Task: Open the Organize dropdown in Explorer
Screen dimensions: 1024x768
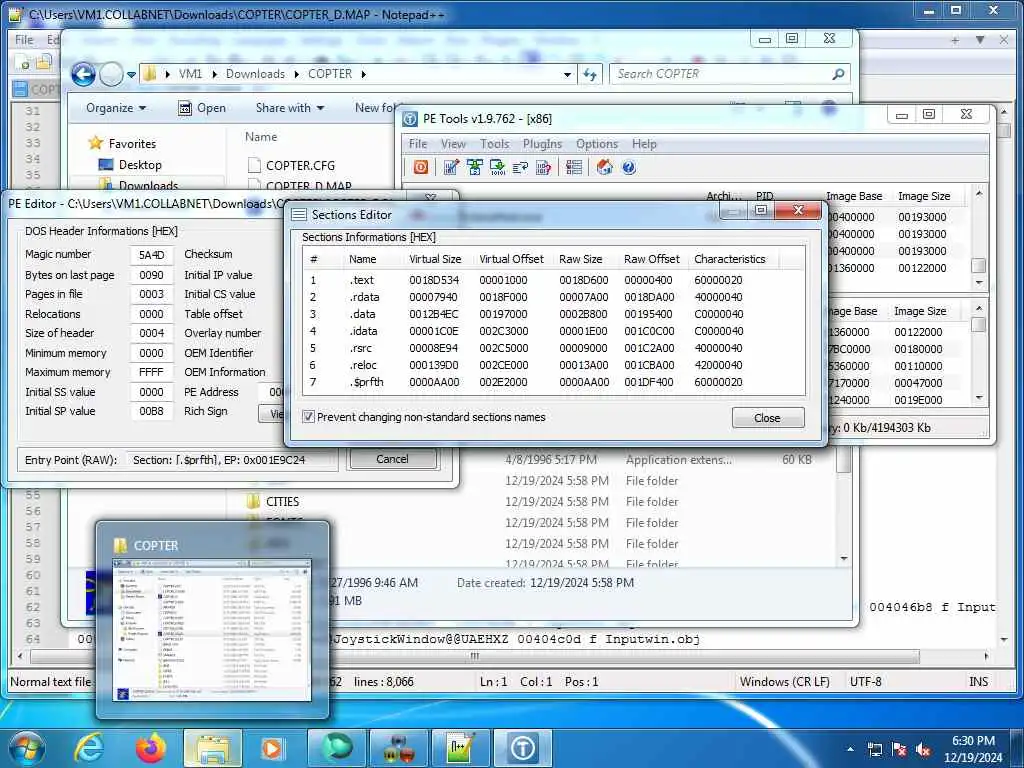Action: click(116, 108)
